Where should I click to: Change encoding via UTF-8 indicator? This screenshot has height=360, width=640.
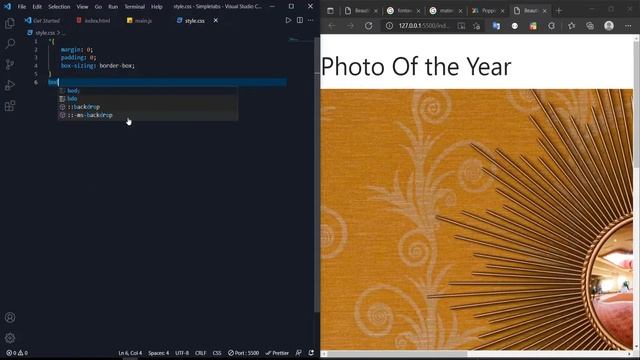tap(182, 353)
